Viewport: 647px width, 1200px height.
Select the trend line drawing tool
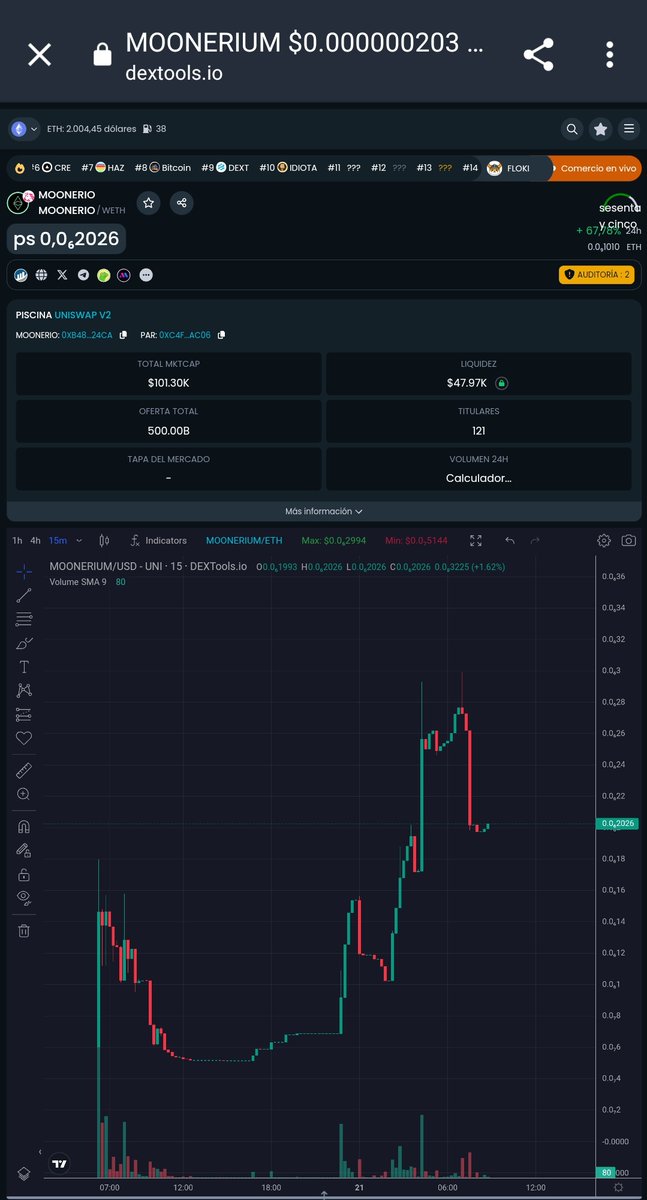point(24,596)
